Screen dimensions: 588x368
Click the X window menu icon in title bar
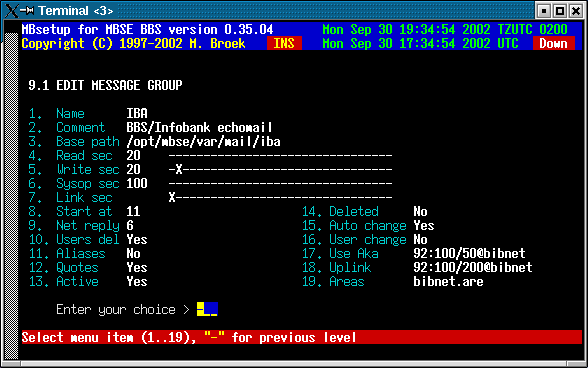pos(12,11)
